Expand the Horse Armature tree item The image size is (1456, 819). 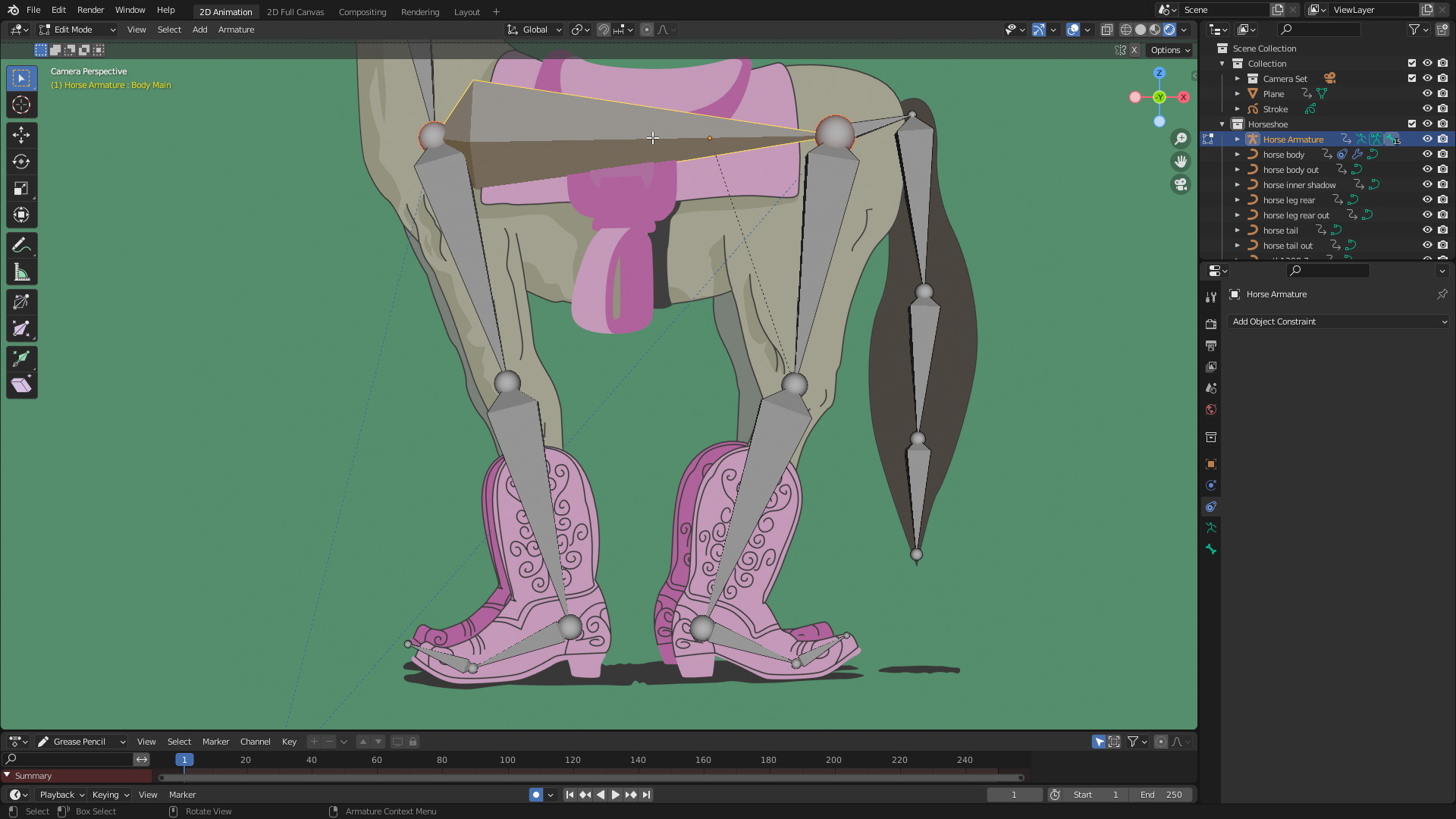(1238, 140)
